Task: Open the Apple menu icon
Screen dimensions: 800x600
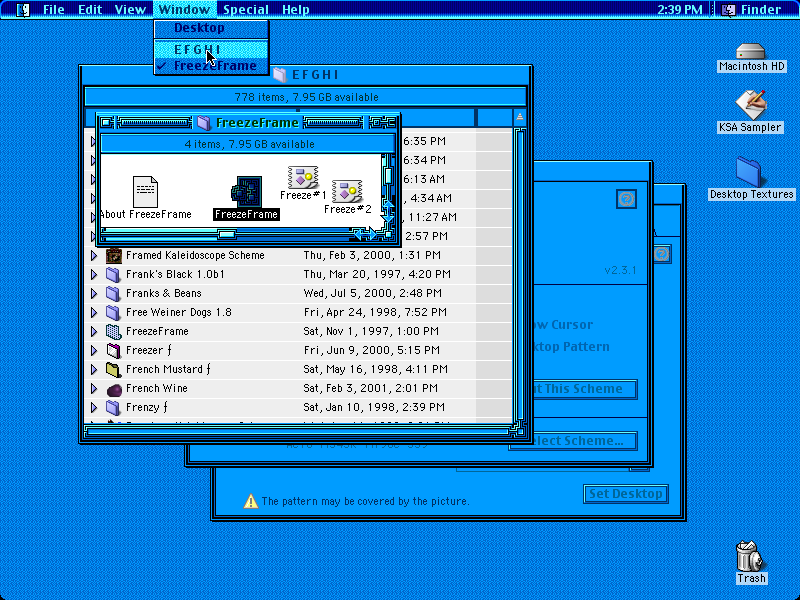Action: click(23, 9)
